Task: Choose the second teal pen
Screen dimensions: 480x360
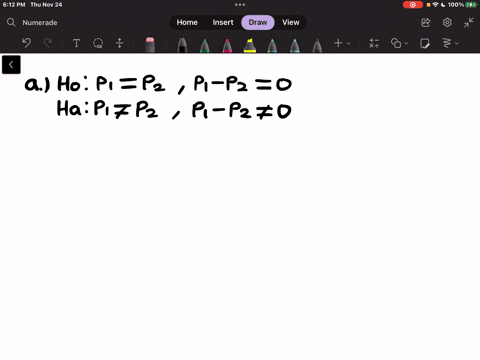Action: (x=295, y=45)
